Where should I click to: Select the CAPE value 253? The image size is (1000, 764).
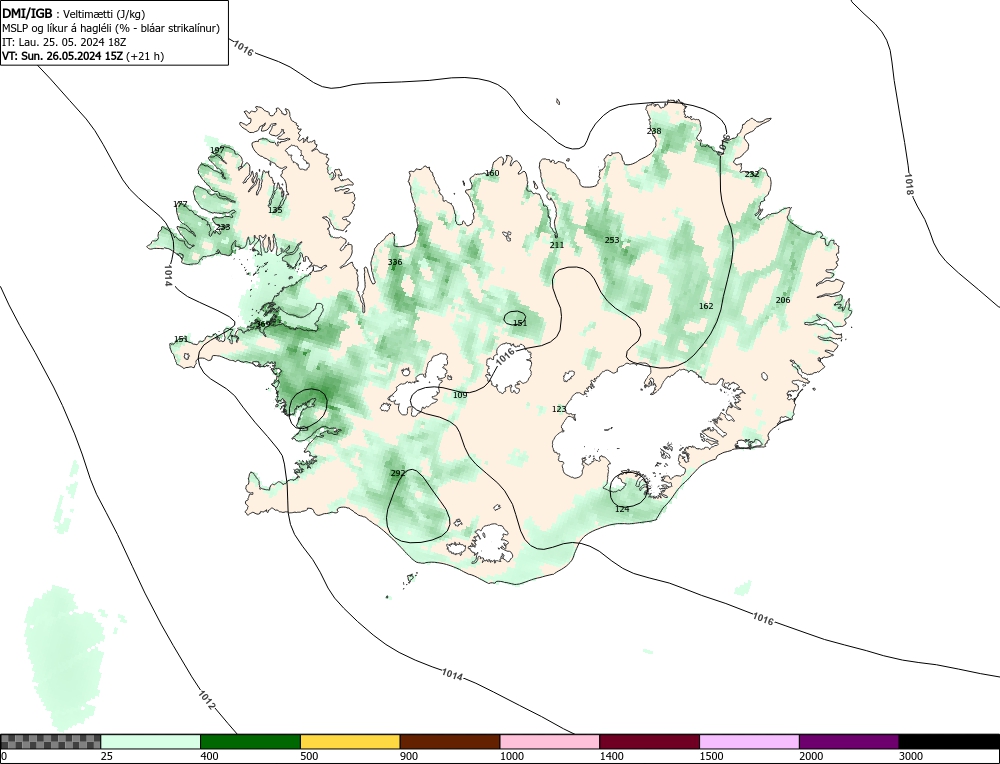coord(612,240)
